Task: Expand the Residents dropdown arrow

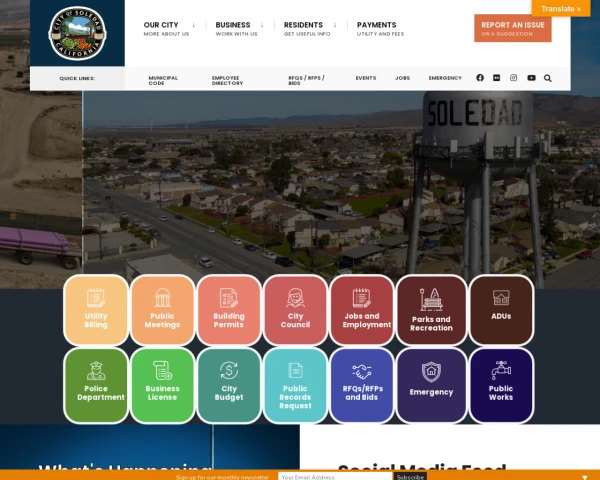Action: pos(335,25)
